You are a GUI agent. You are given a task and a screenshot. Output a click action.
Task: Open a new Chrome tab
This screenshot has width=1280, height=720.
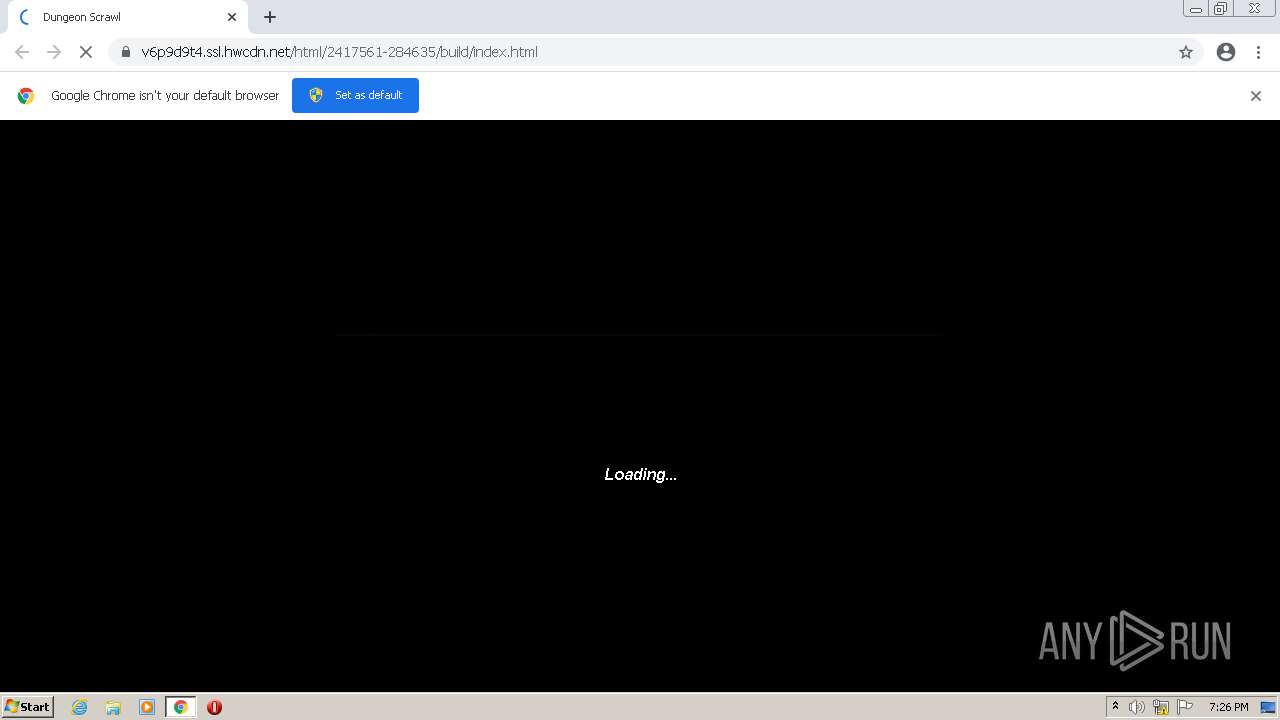pyautogui.click(x=270, y=17)
